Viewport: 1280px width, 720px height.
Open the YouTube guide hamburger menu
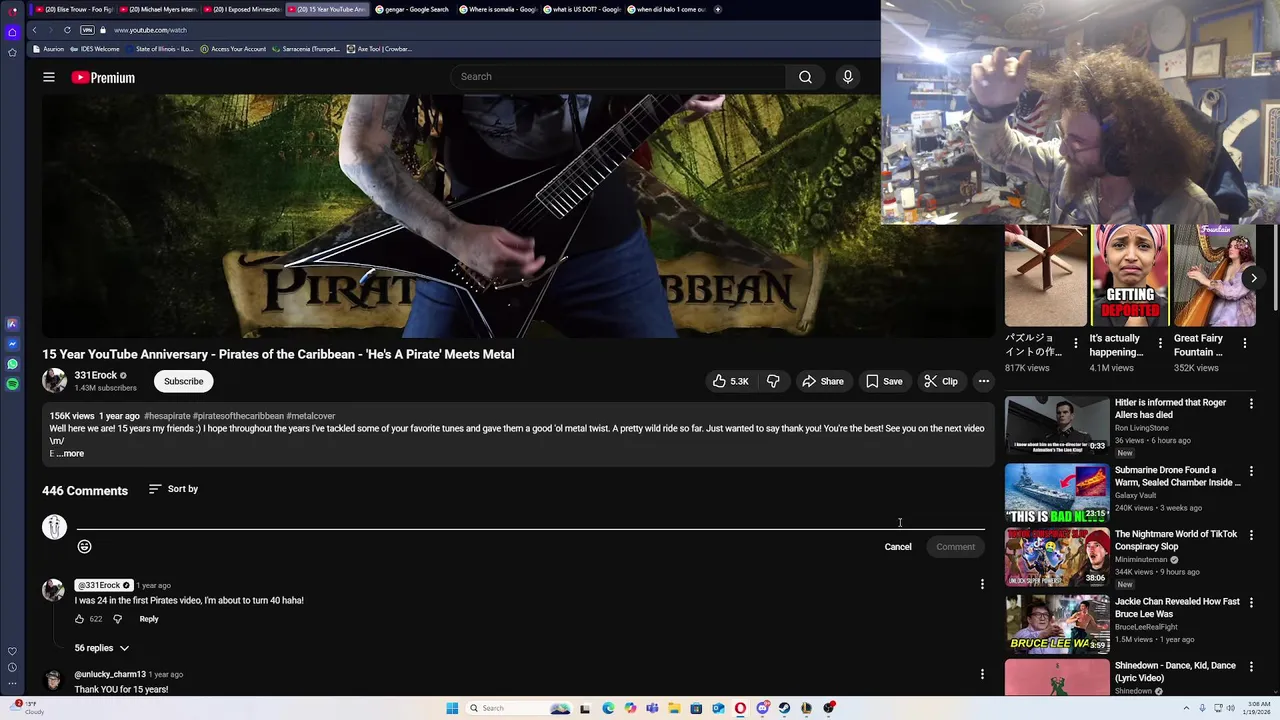48,77
